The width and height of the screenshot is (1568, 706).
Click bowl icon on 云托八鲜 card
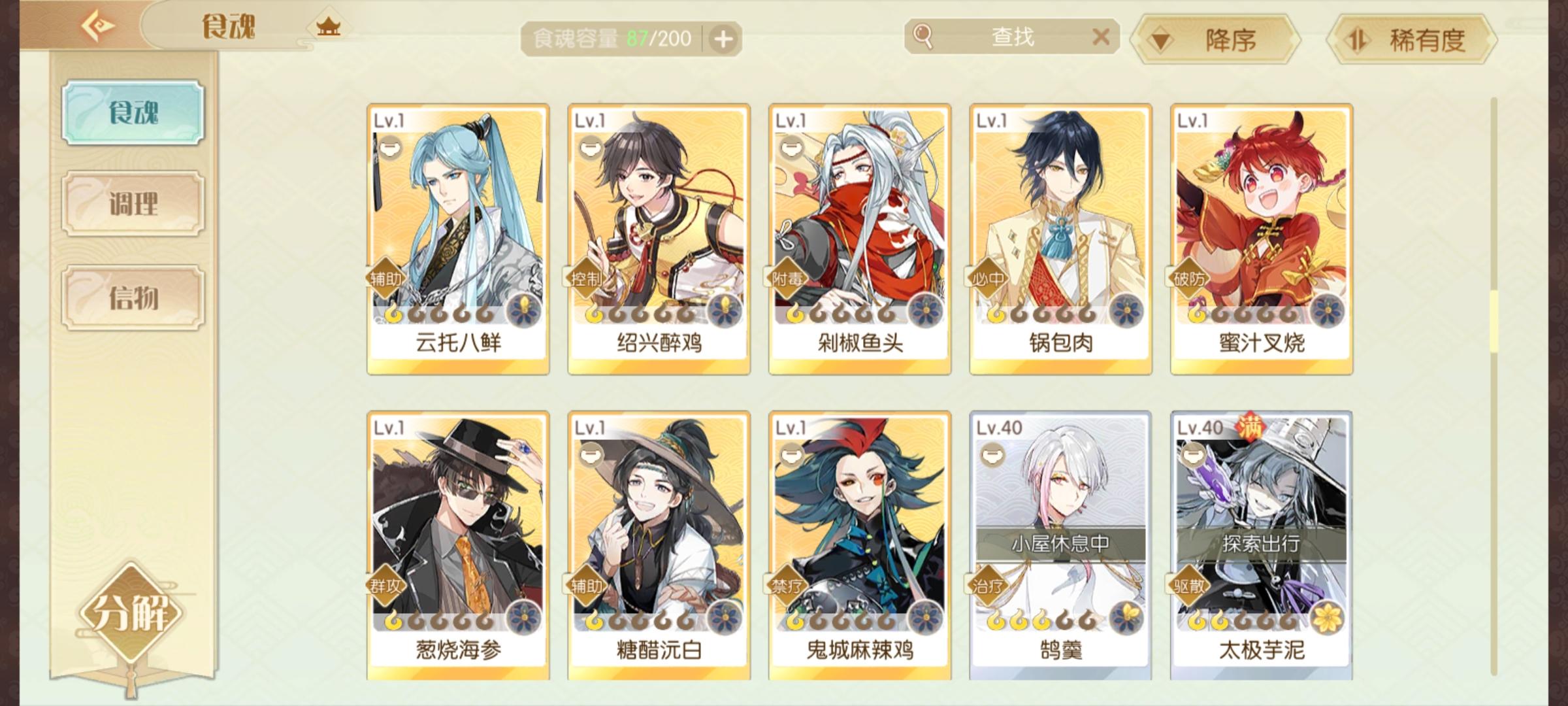389,148
